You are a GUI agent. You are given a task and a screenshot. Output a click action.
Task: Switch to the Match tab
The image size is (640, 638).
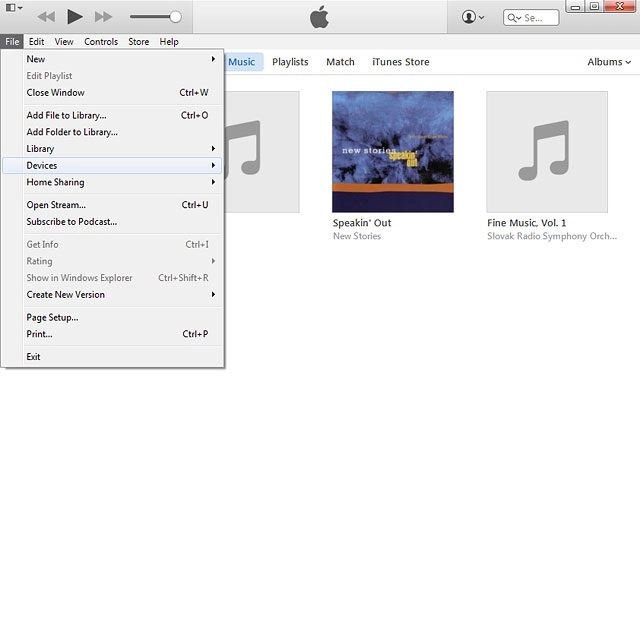click(340, 62)
